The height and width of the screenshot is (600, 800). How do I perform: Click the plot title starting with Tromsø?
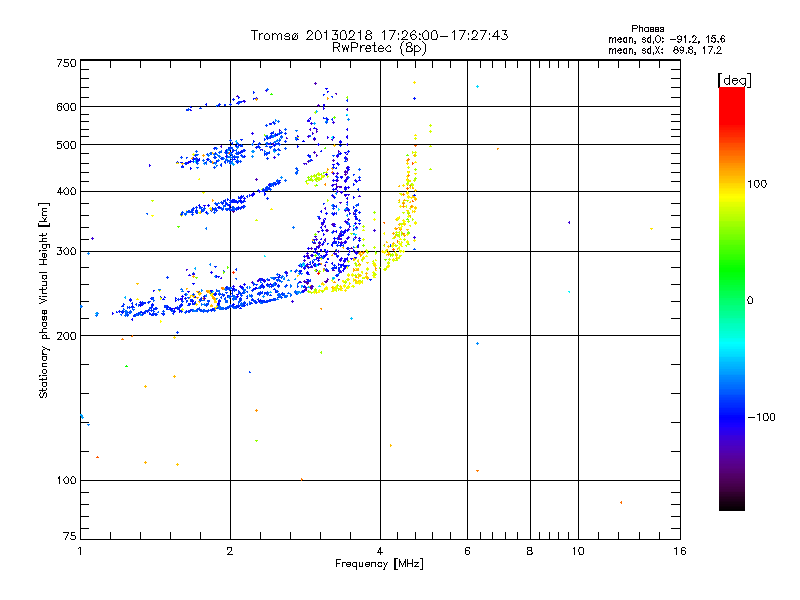click(379, 35)
